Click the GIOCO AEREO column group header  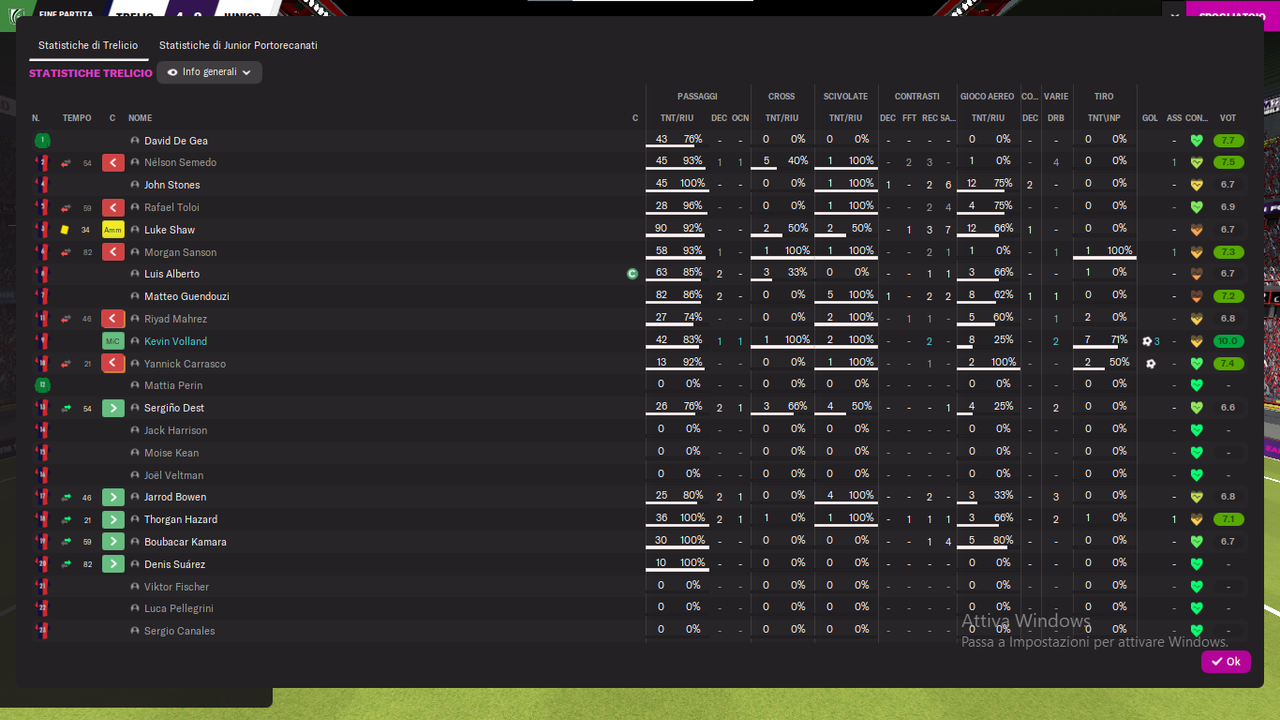987,96
